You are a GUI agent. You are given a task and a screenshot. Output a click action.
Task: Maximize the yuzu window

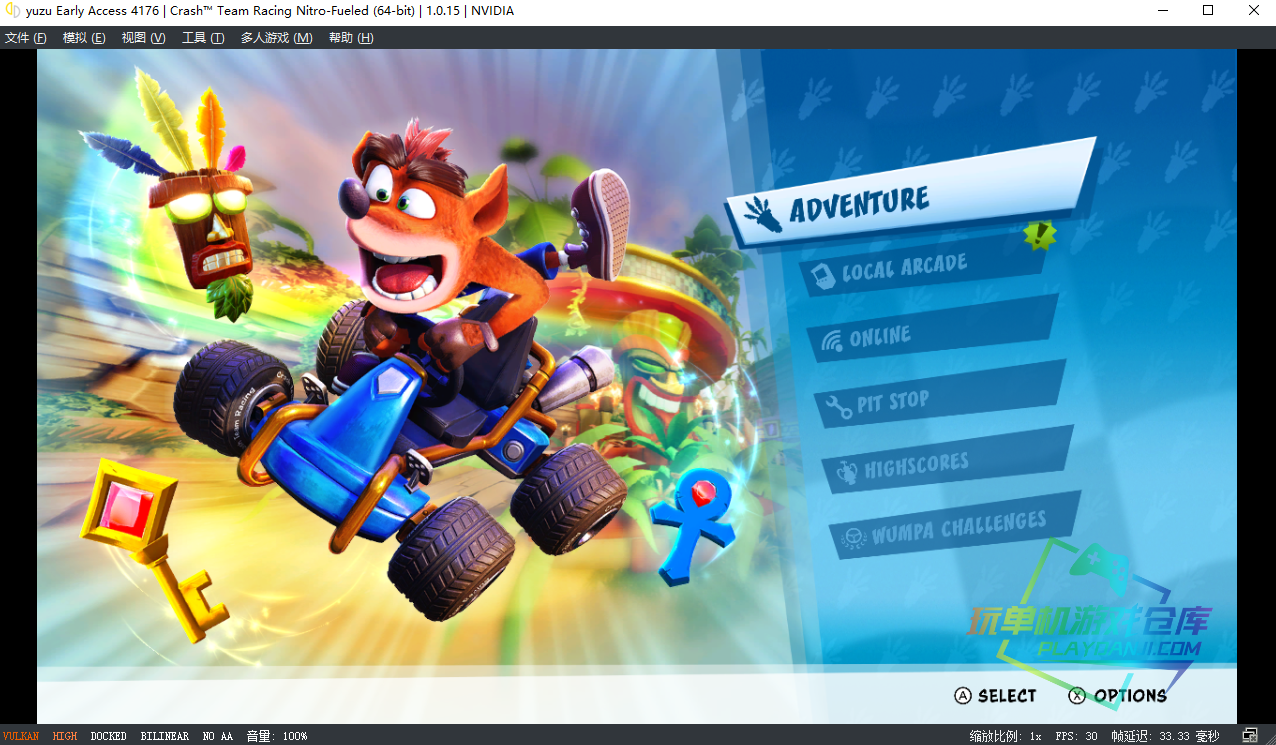coord(1208,11)
